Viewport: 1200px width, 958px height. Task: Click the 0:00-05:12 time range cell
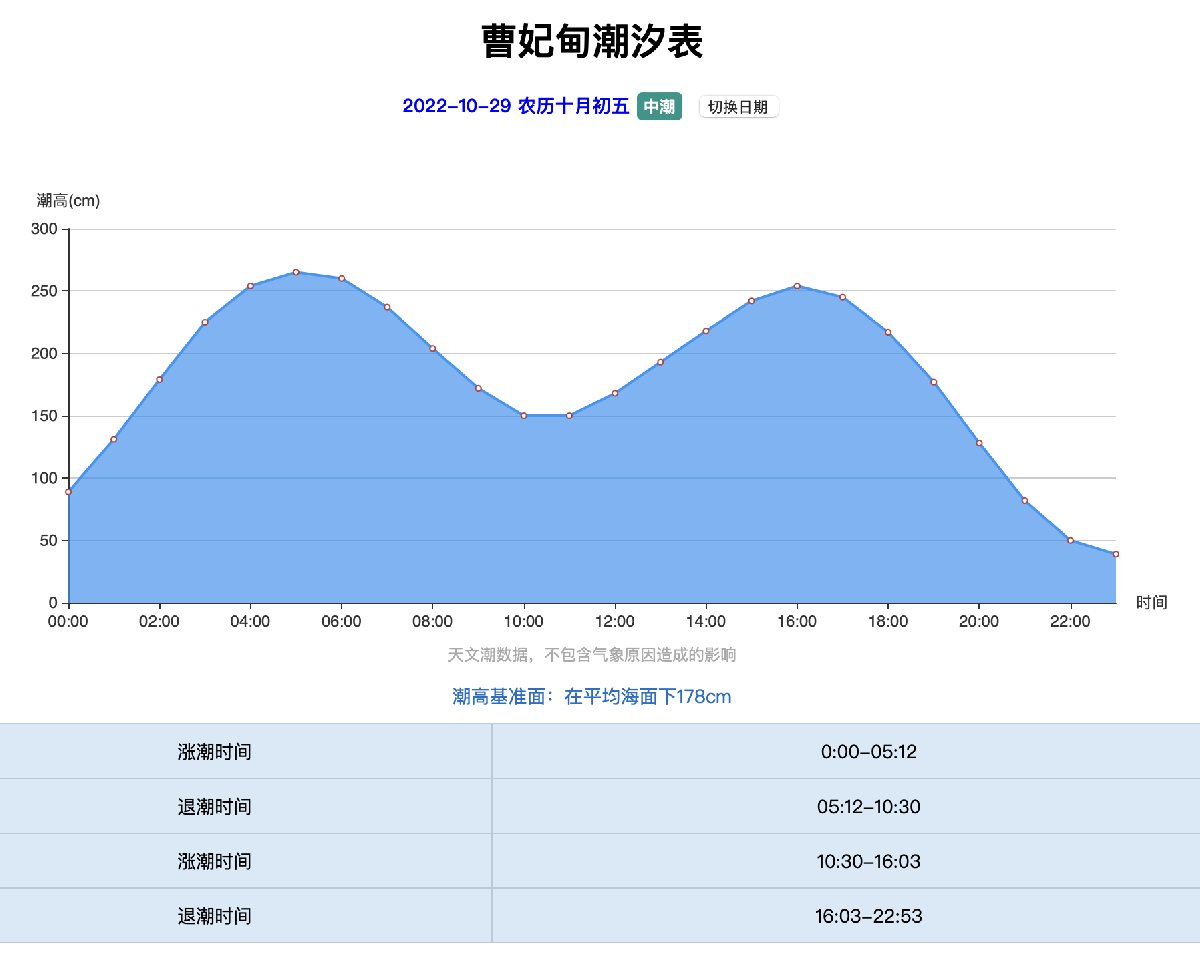(868, 752)
